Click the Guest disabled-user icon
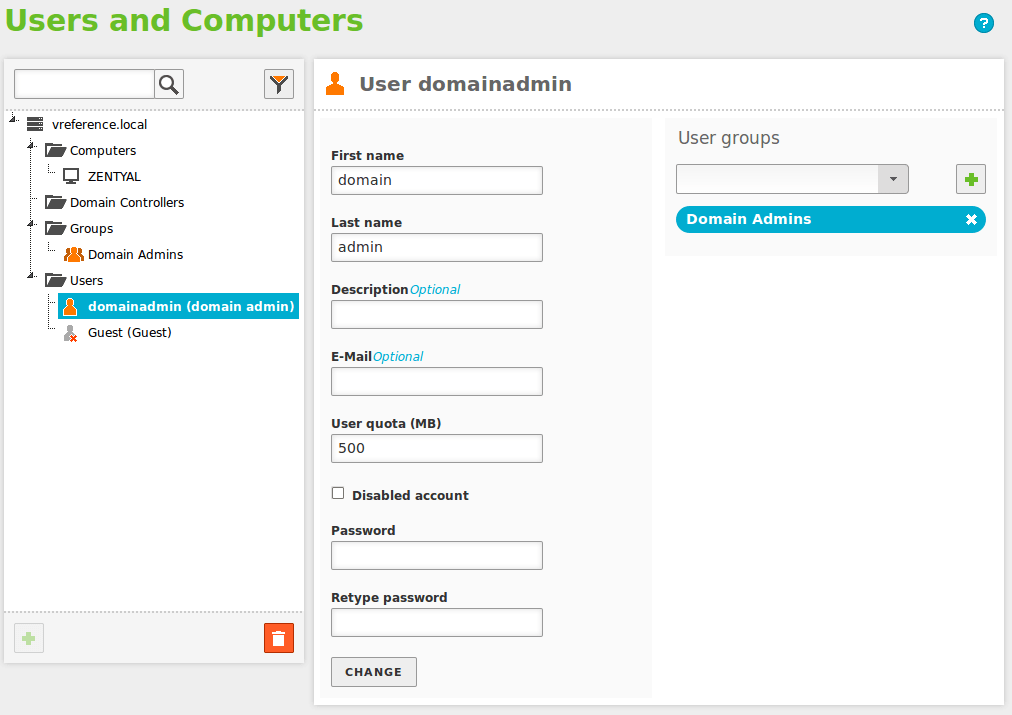 point(69,332)
